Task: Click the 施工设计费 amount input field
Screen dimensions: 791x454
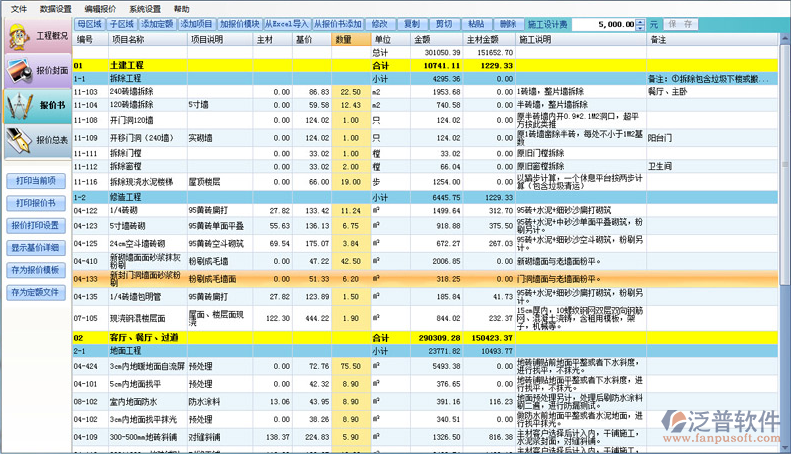Action: [605, 23]
